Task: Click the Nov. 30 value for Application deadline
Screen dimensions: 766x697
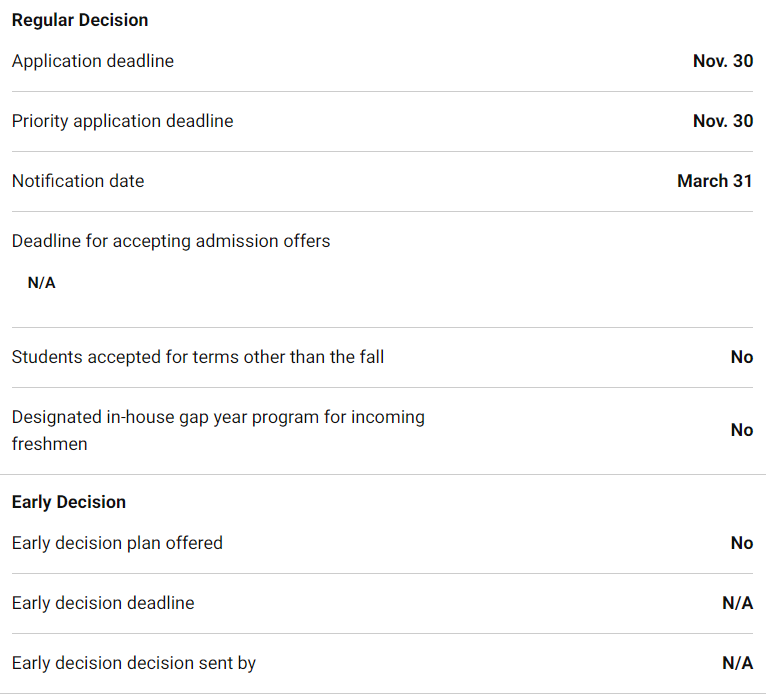Action: coord(722,61)
